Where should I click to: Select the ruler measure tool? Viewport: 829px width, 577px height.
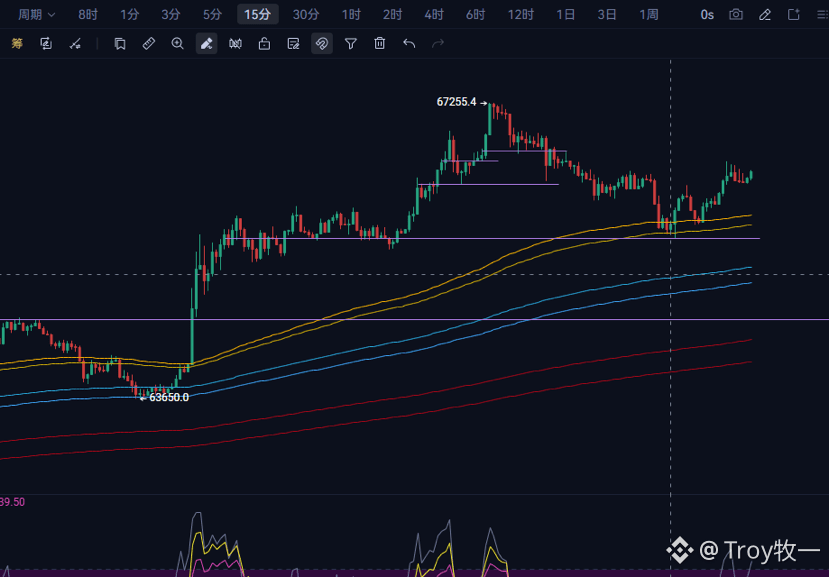click(x=149, y=43)
